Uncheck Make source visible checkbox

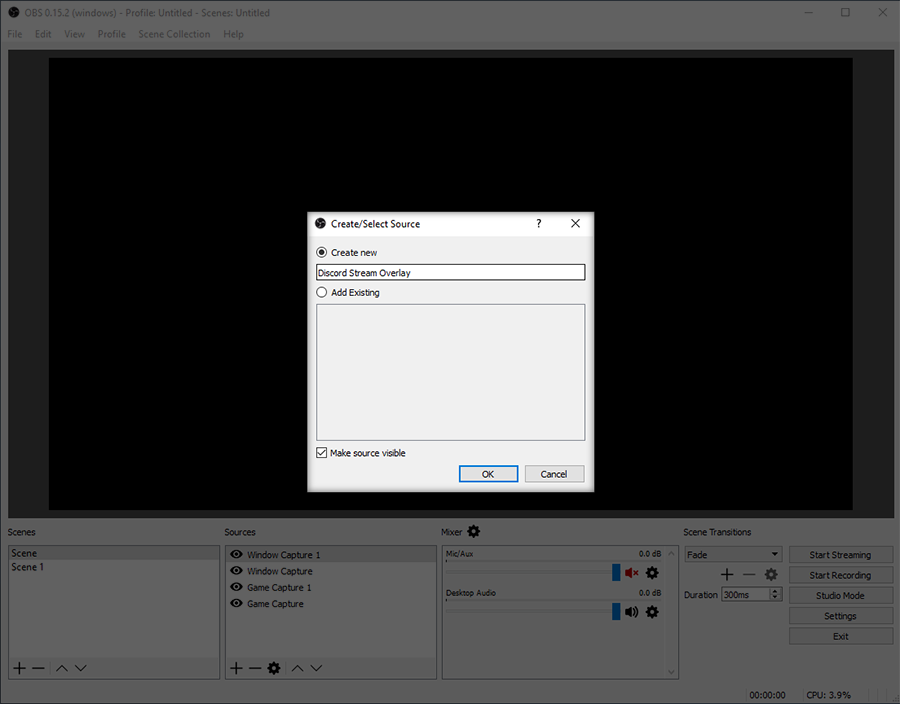[321, 453]
